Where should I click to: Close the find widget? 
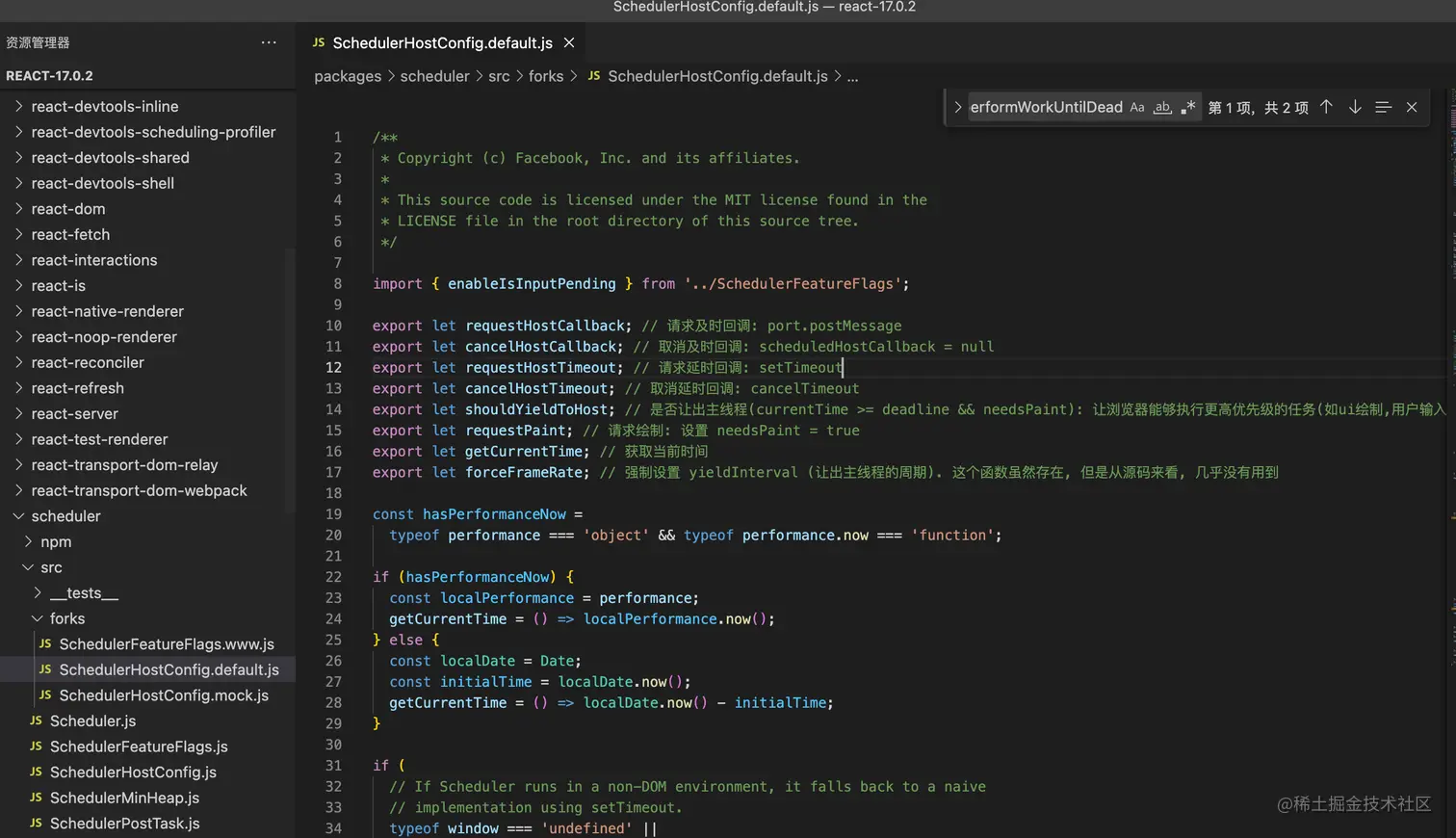pyautogui.click(x=1412, y=107)
